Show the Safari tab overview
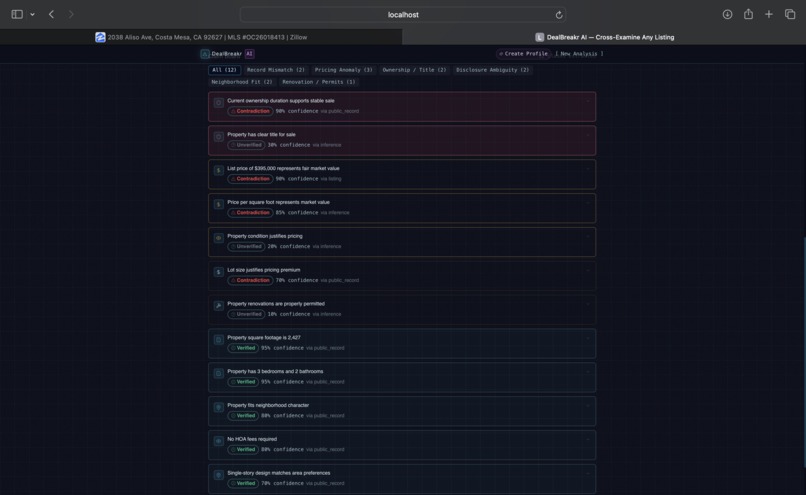The height and width of the screenshot is (495, 806). click(790, 14)
